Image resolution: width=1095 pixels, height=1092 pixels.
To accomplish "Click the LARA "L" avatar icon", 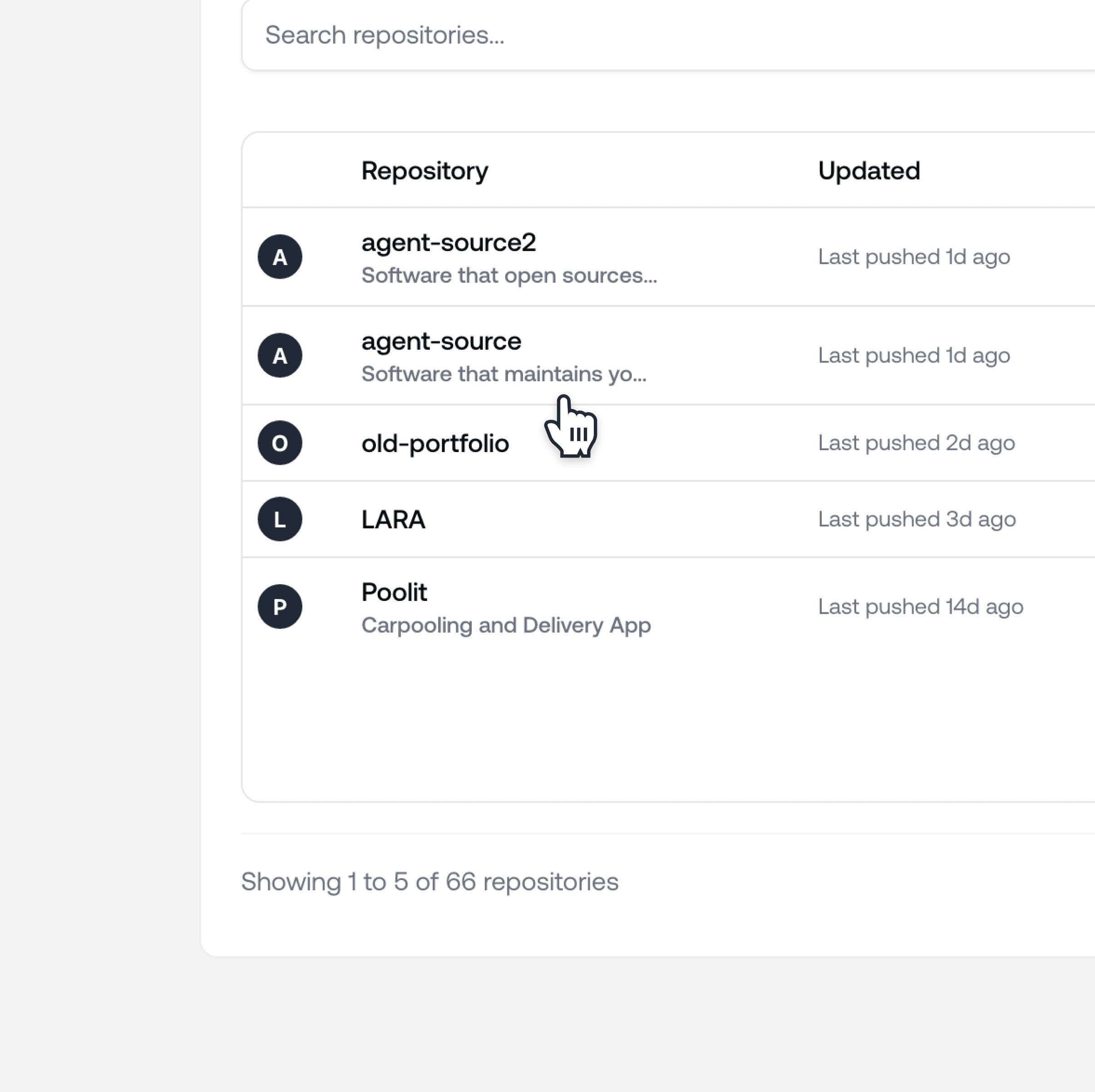I will click(279, 519).
